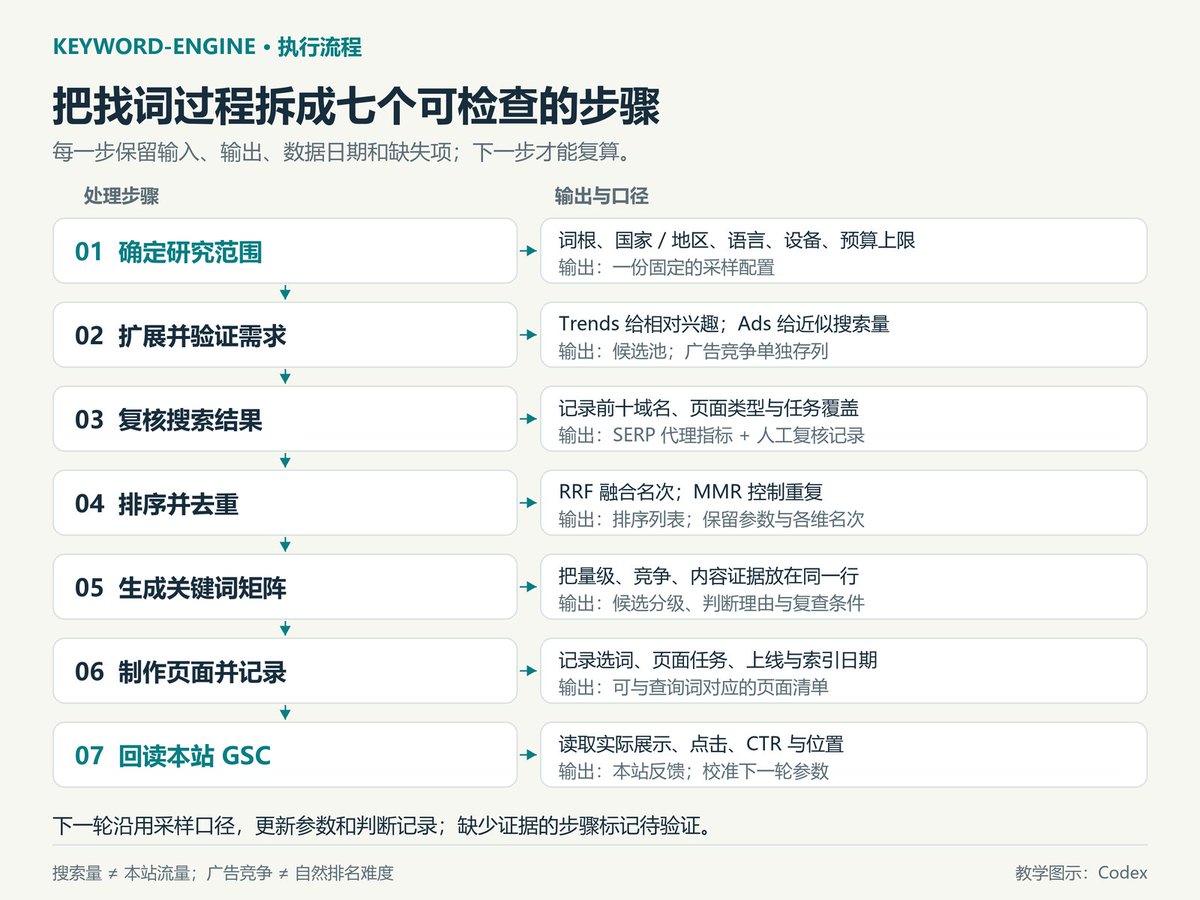Click the "KEYWORD-ENGINE • 执行流程" header label
The width and height of the screenshot is (1200, 900).
(206, 46)
